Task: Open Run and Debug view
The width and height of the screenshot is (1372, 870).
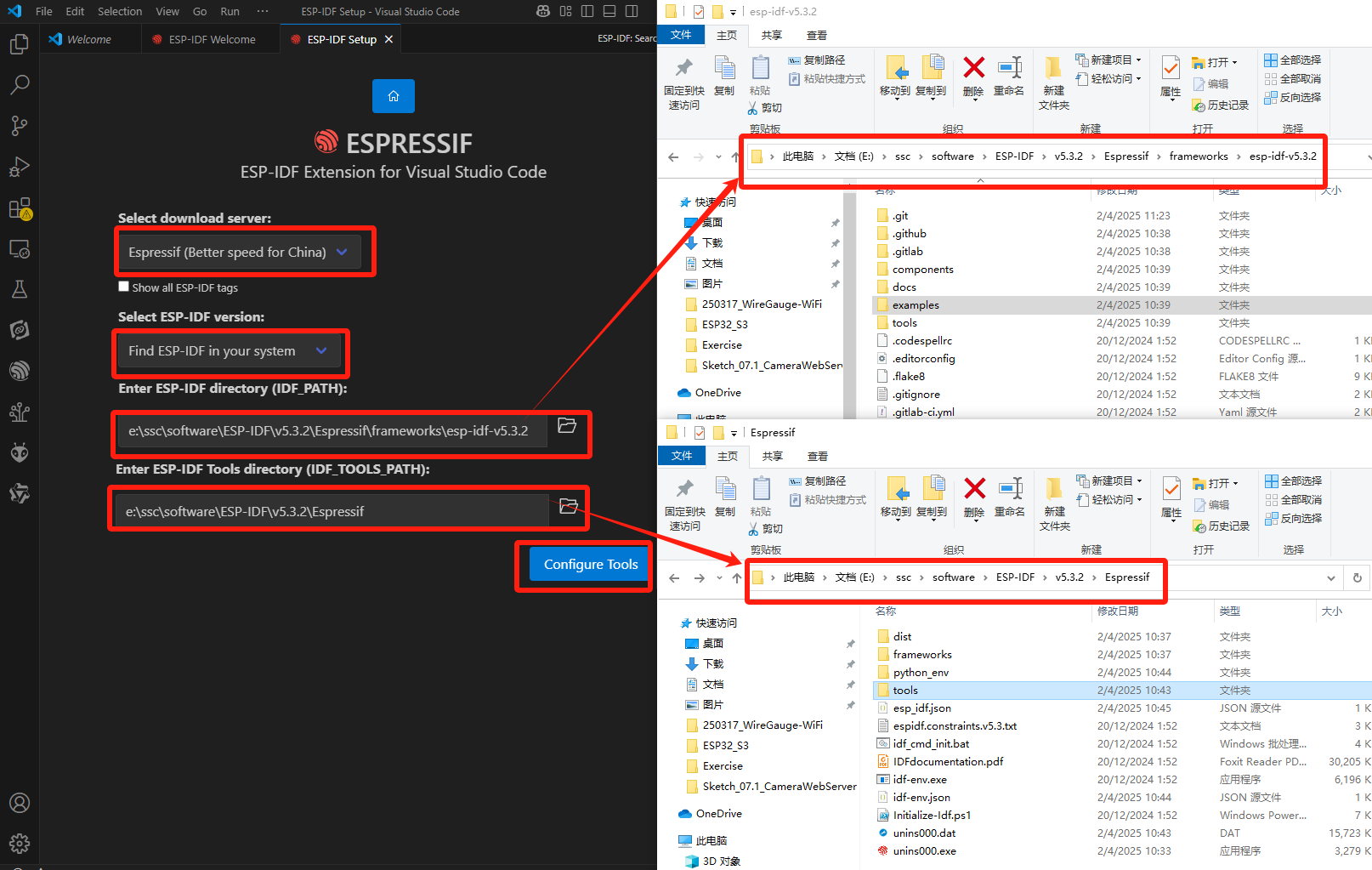Action: pyautogui.click(x=20, y=167)
